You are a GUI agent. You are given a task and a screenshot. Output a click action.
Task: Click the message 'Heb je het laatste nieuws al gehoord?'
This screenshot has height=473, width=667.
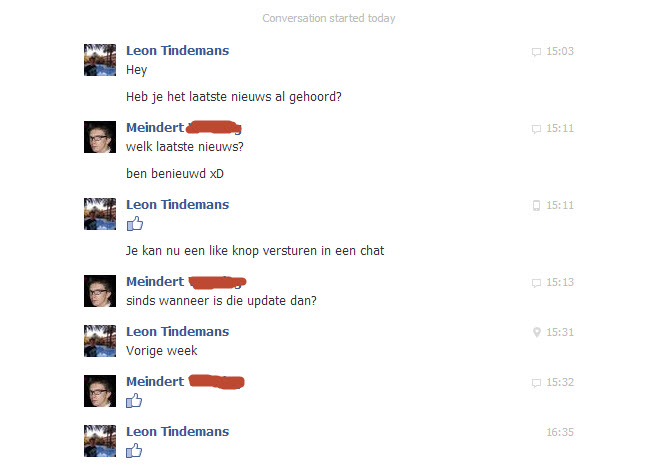click(234, 97)
